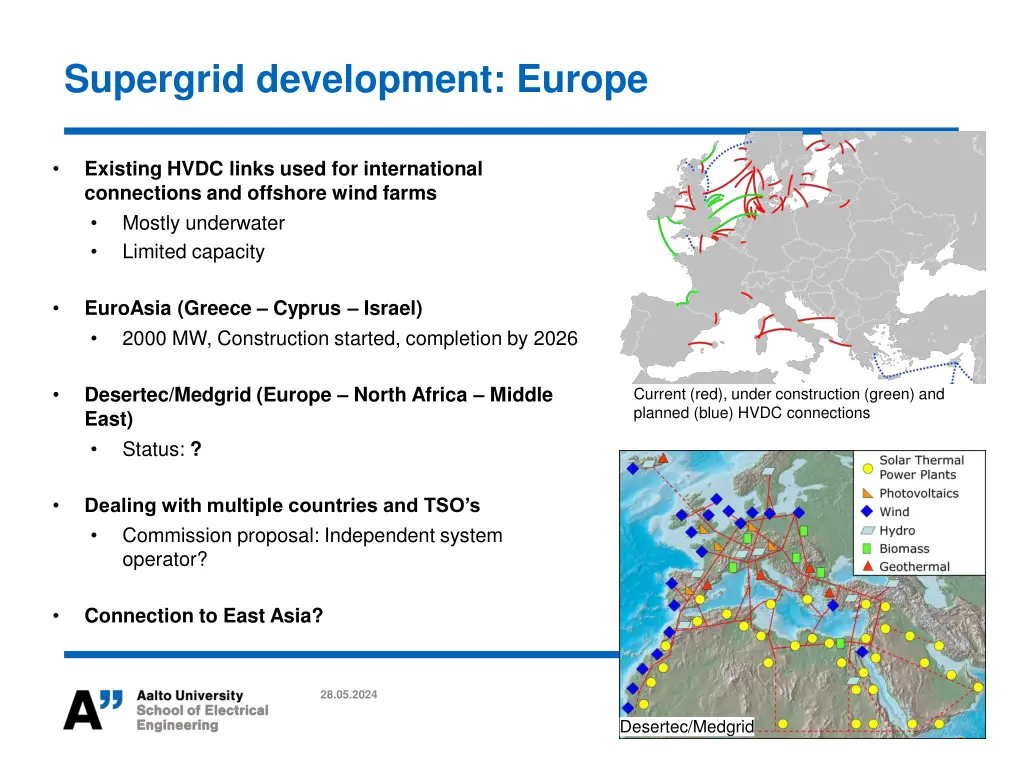The height and width of the screenshot is (768, 1024).
Task: Click the HVDC connections map of Europe
Action: click(802, 257)
